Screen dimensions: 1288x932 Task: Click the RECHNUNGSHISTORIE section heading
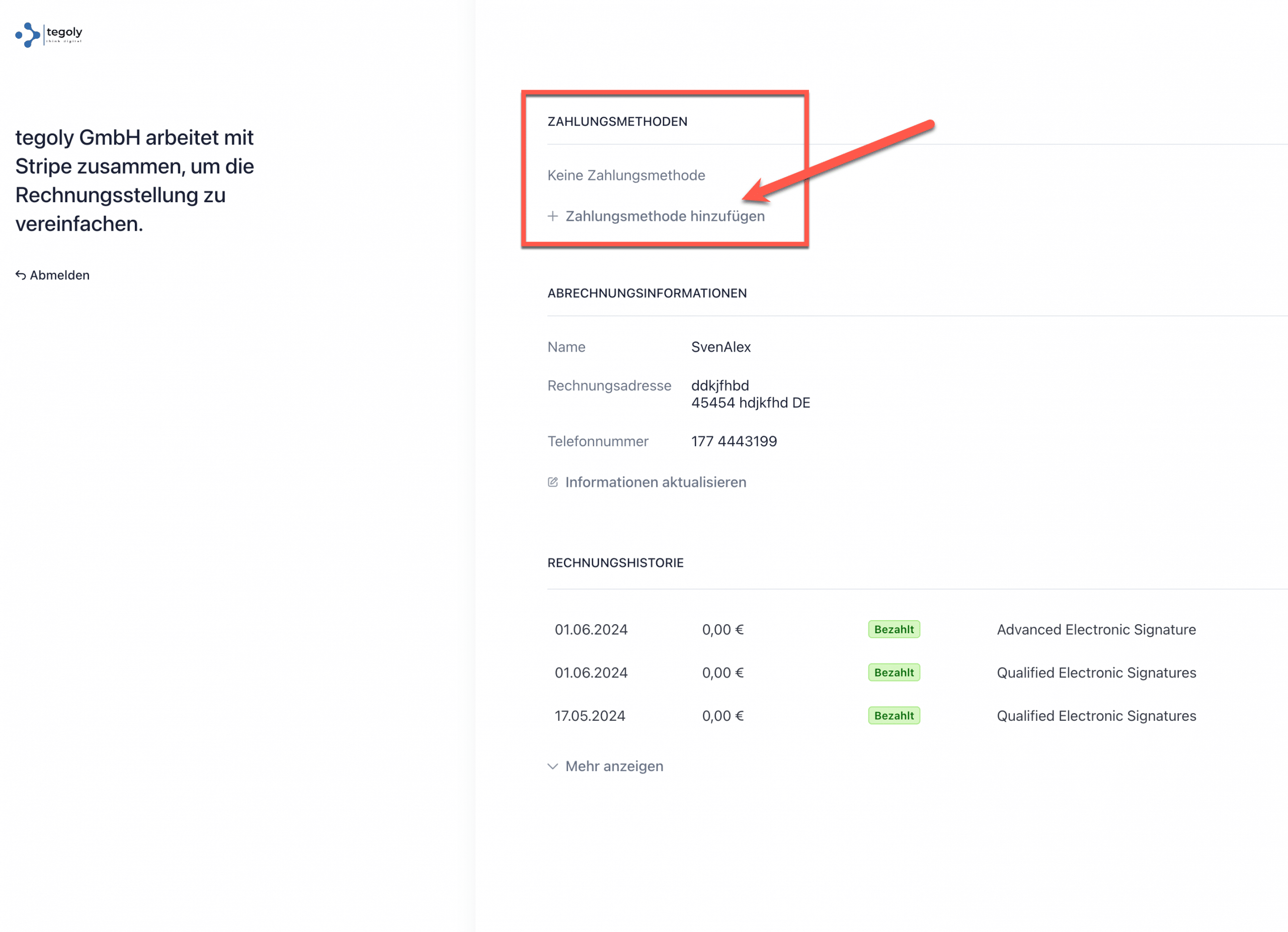pyautogui.click(x=615, y=563)
